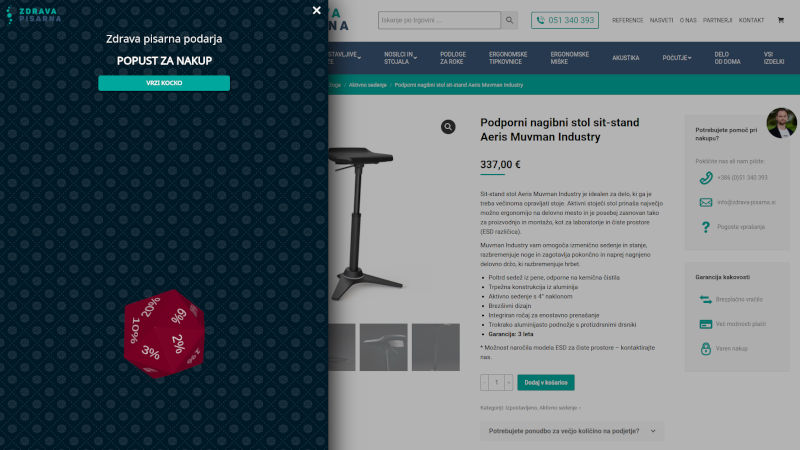This screenshot has height=450, width=800.
Task: Increase product quantity with plus stepper
Action: click(509, 383)
